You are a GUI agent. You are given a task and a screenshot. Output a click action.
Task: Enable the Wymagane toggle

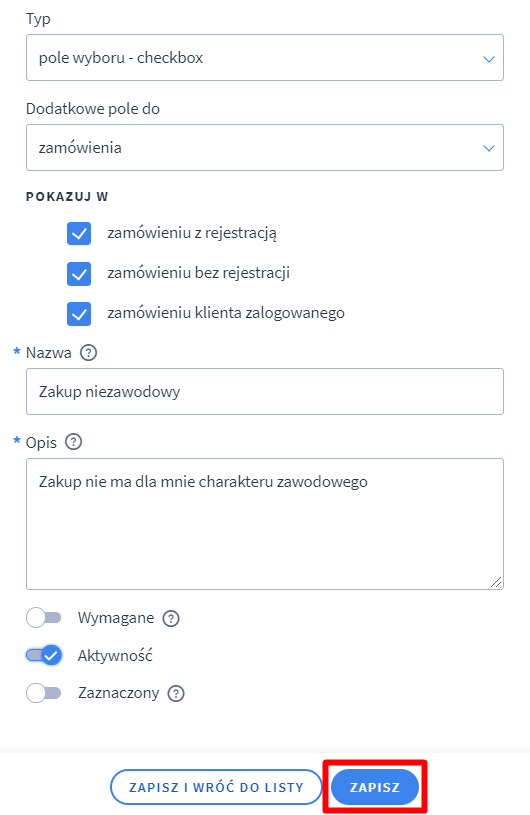point(44,618)
